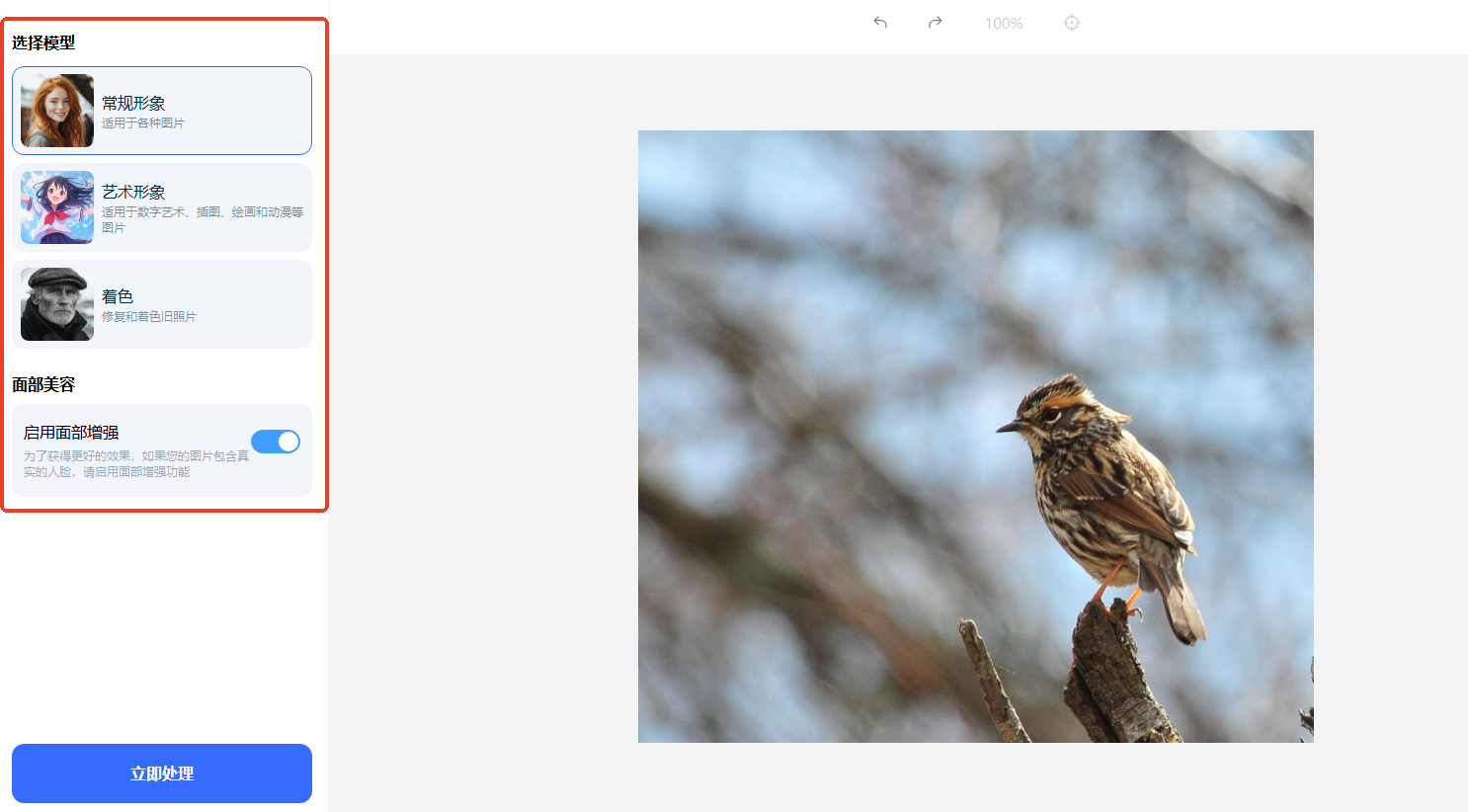Select the 着色 model card
1468x812 pixels.
coord(162,304)
